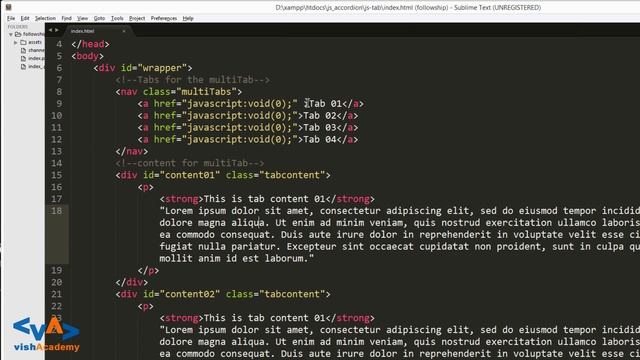Click the assets folder icon
This screenshot has width=640, height=360.
tap(23, 42)
